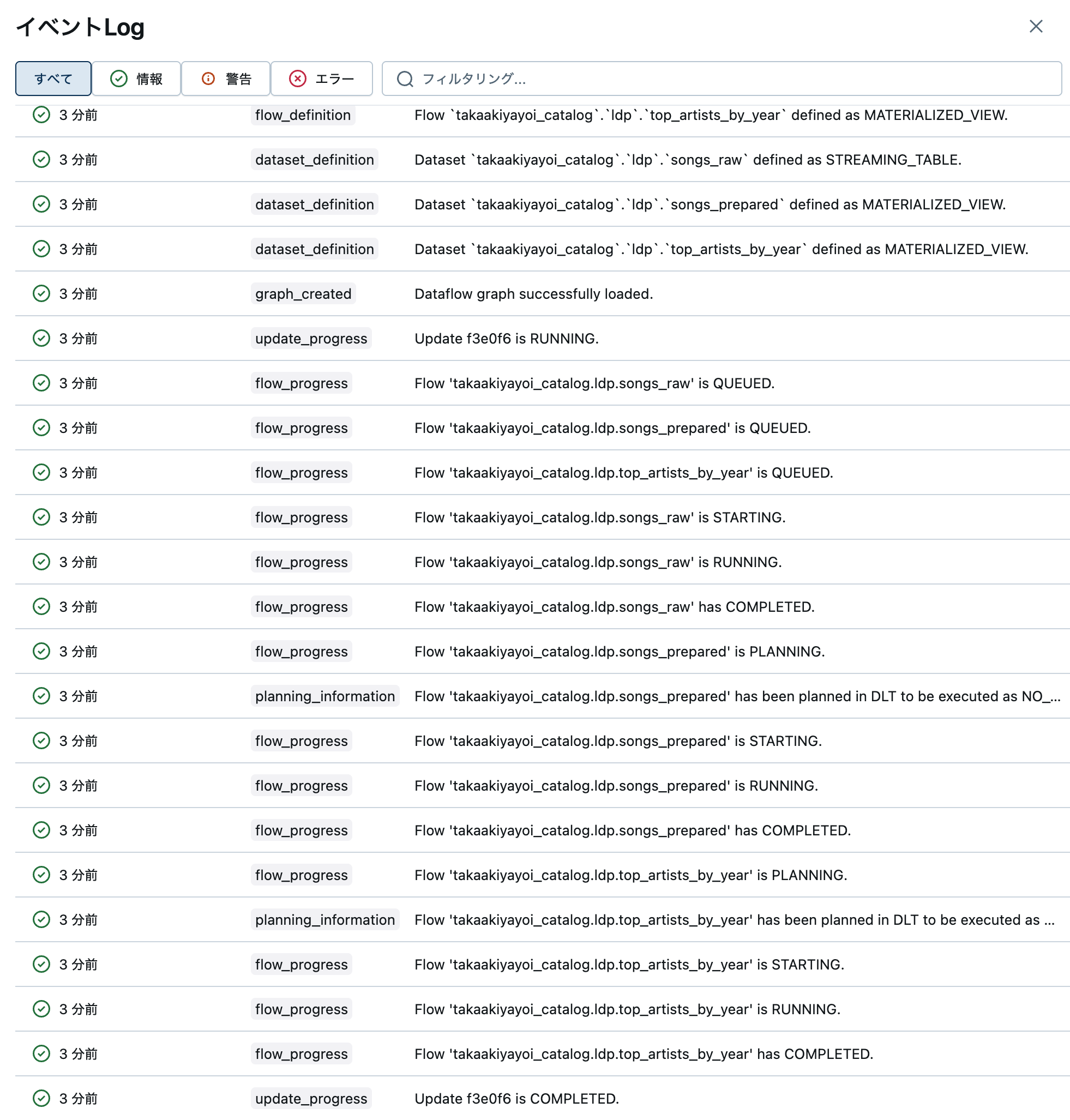This screenshot has width=1070, height=1120.
Task: Enable the 情報 event filter
Action: pos(136,79)
